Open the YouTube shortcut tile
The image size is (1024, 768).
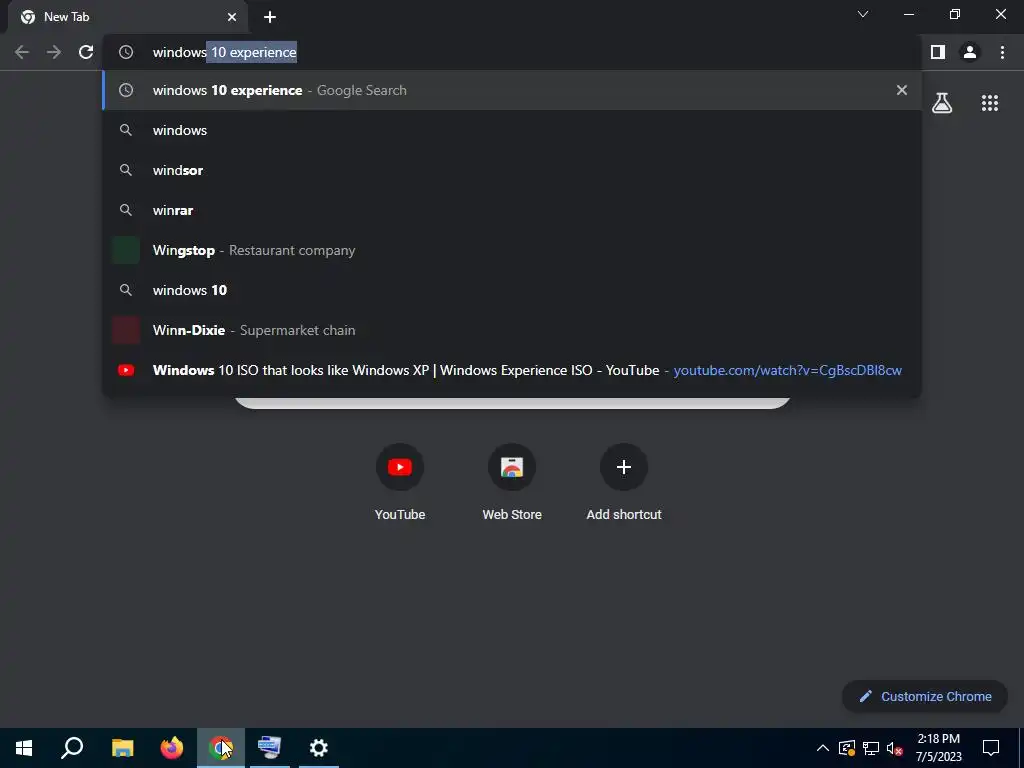(400, 482)
